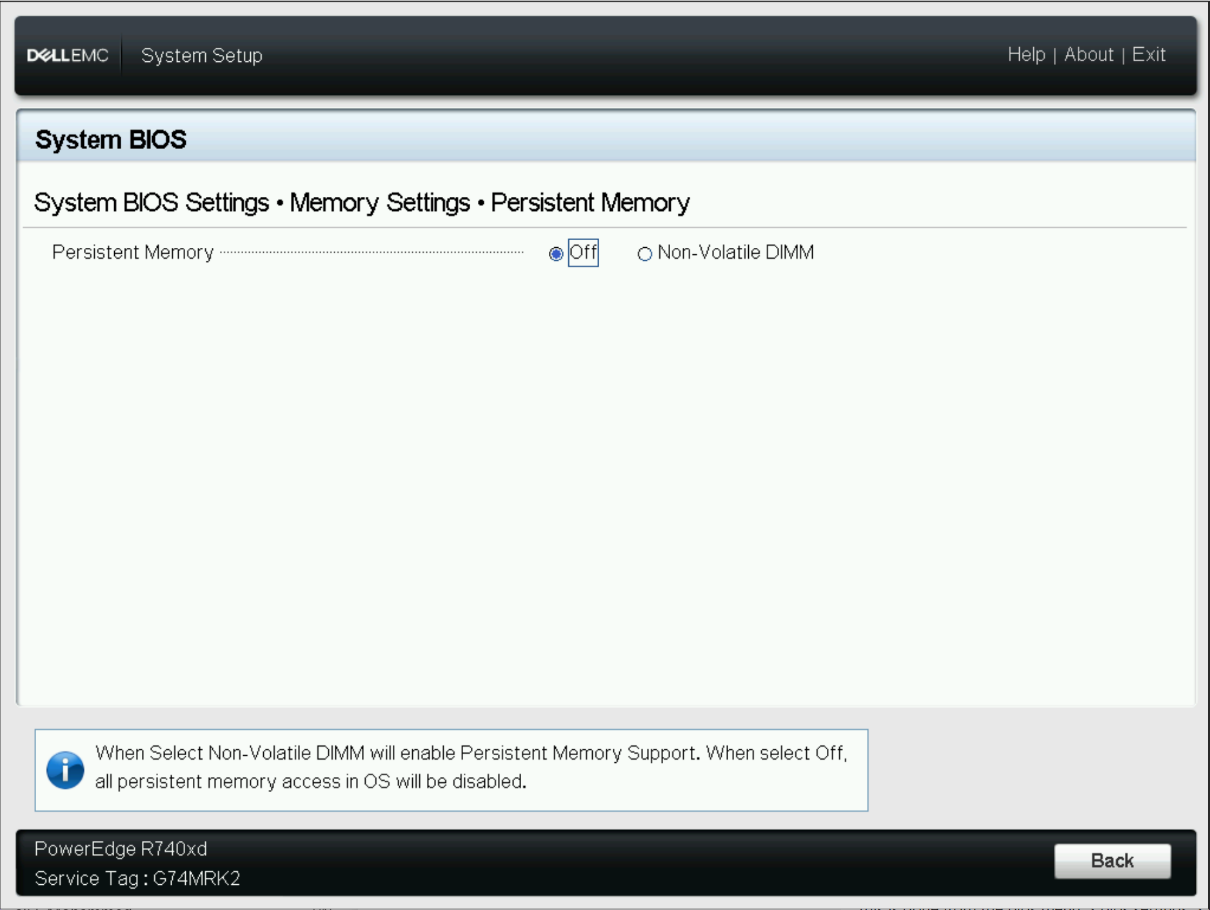The width and height of the screenshot is (1210, 910).
Task: Open the About dialog
Action: click(x=1090, y=54)
